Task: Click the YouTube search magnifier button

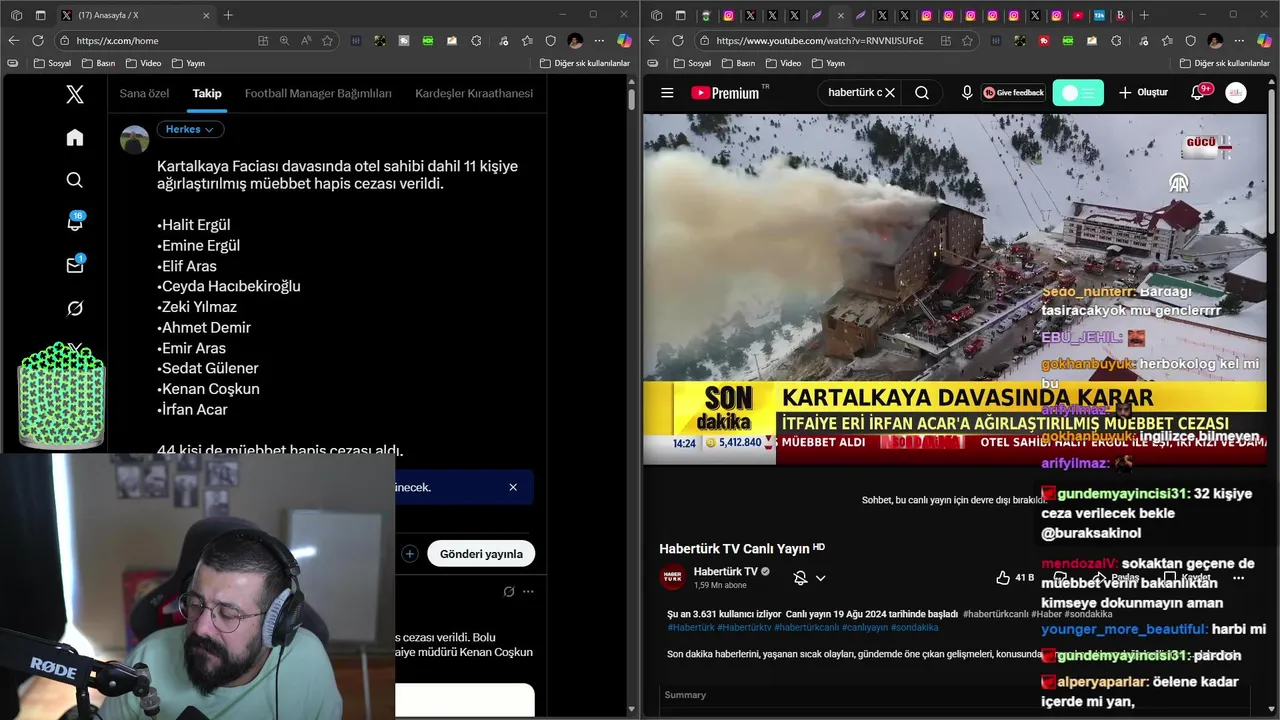Action: coord(922,93)
